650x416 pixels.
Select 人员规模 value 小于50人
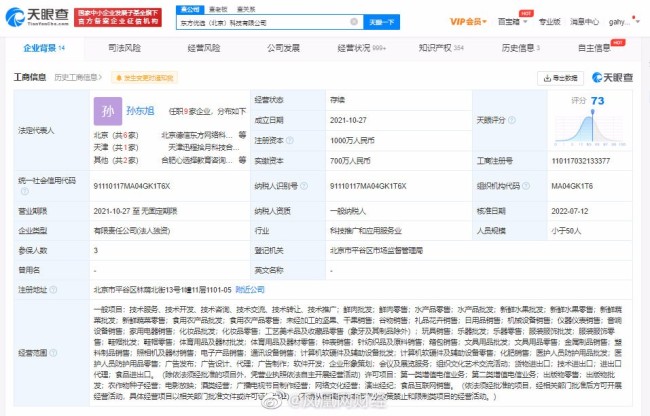566,231
